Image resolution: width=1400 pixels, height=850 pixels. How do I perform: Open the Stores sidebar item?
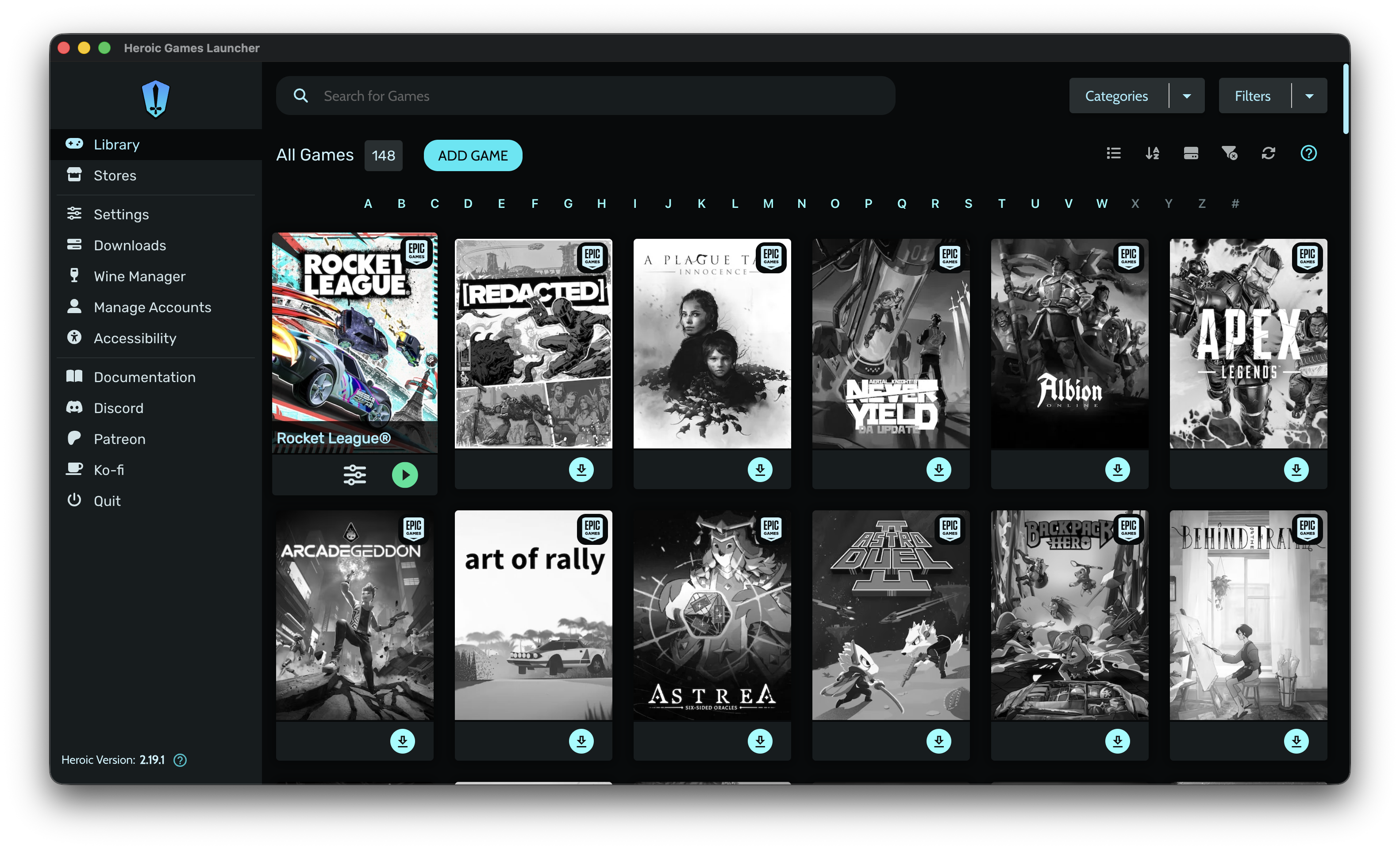pyautogui.click(x=115, y=176)
